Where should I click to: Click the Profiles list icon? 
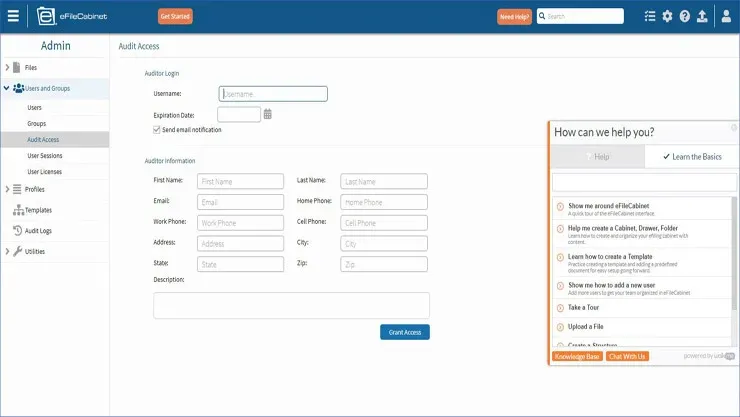(x=17, y=189)
